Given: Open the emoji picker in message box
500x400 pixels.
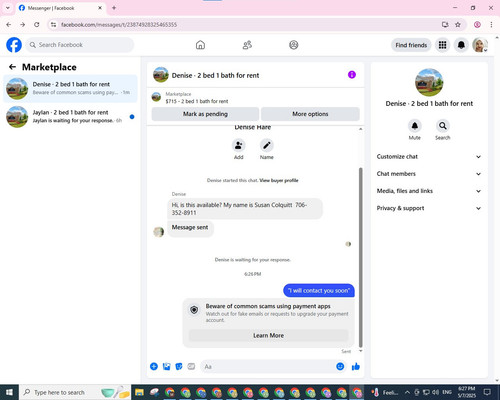Looking at the screenshot, I should click(x=340, y=367).
